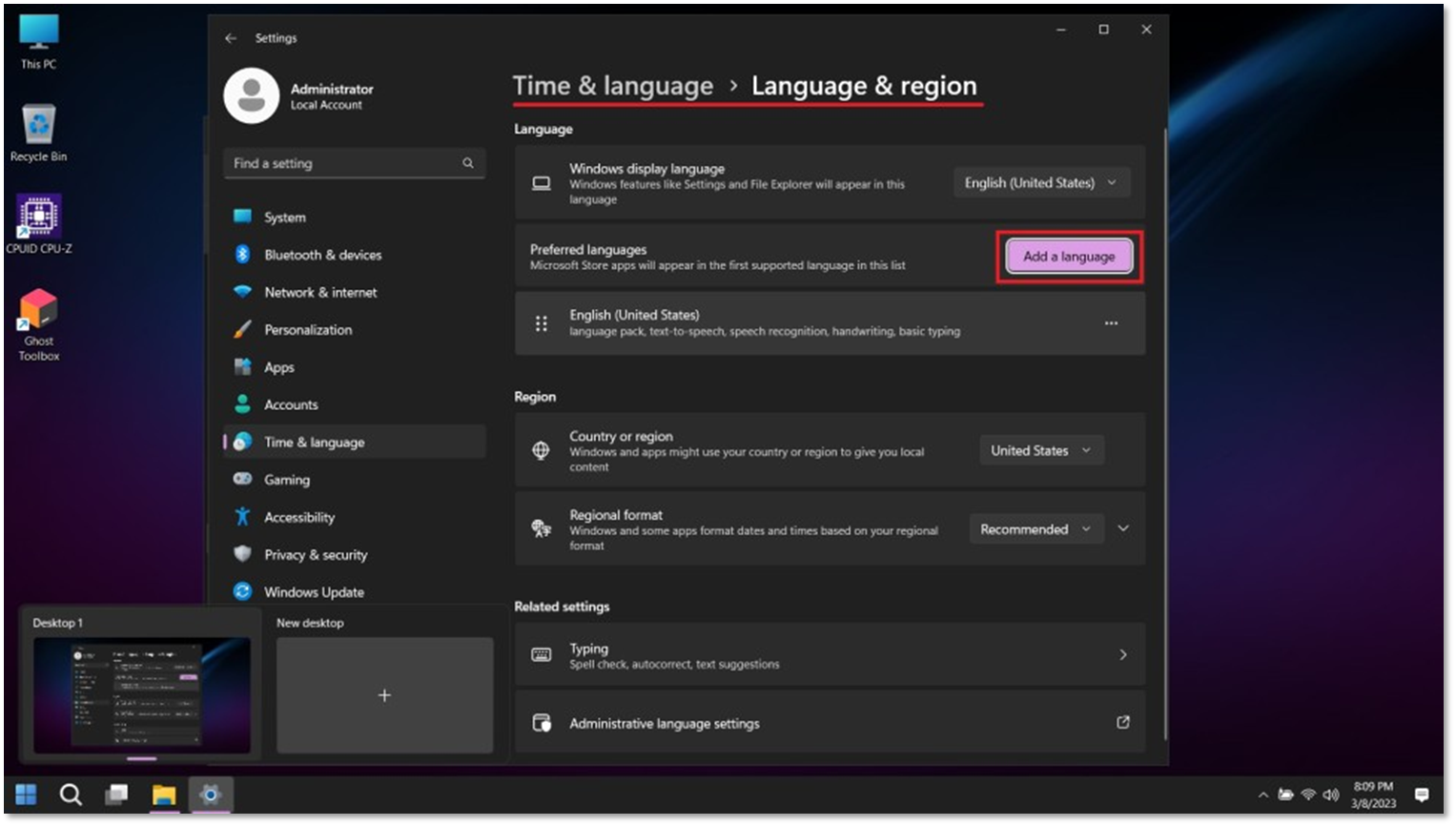Open notification center icon

point(1422,795)
